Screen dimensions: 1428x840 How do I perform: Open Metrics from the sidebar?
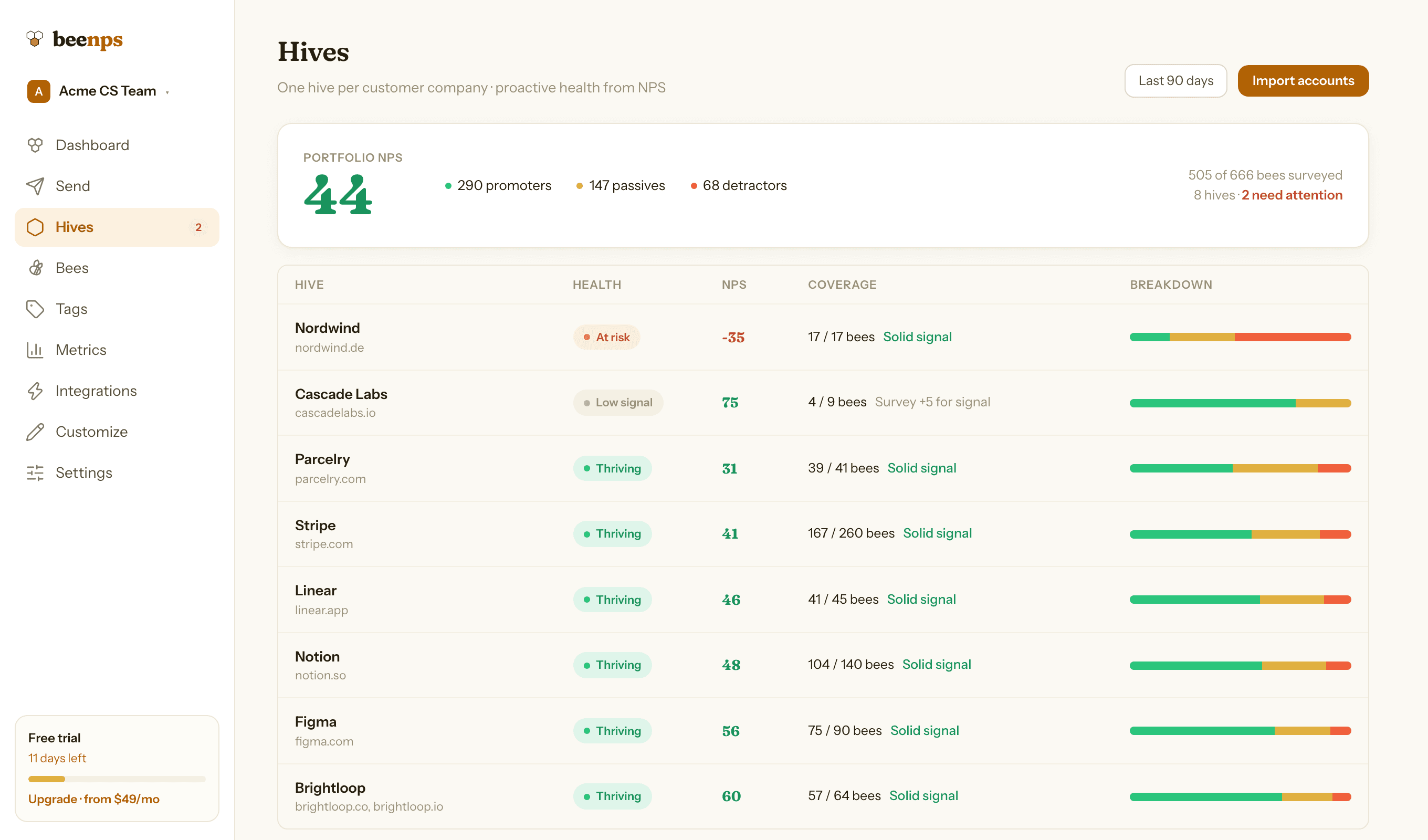117,350
